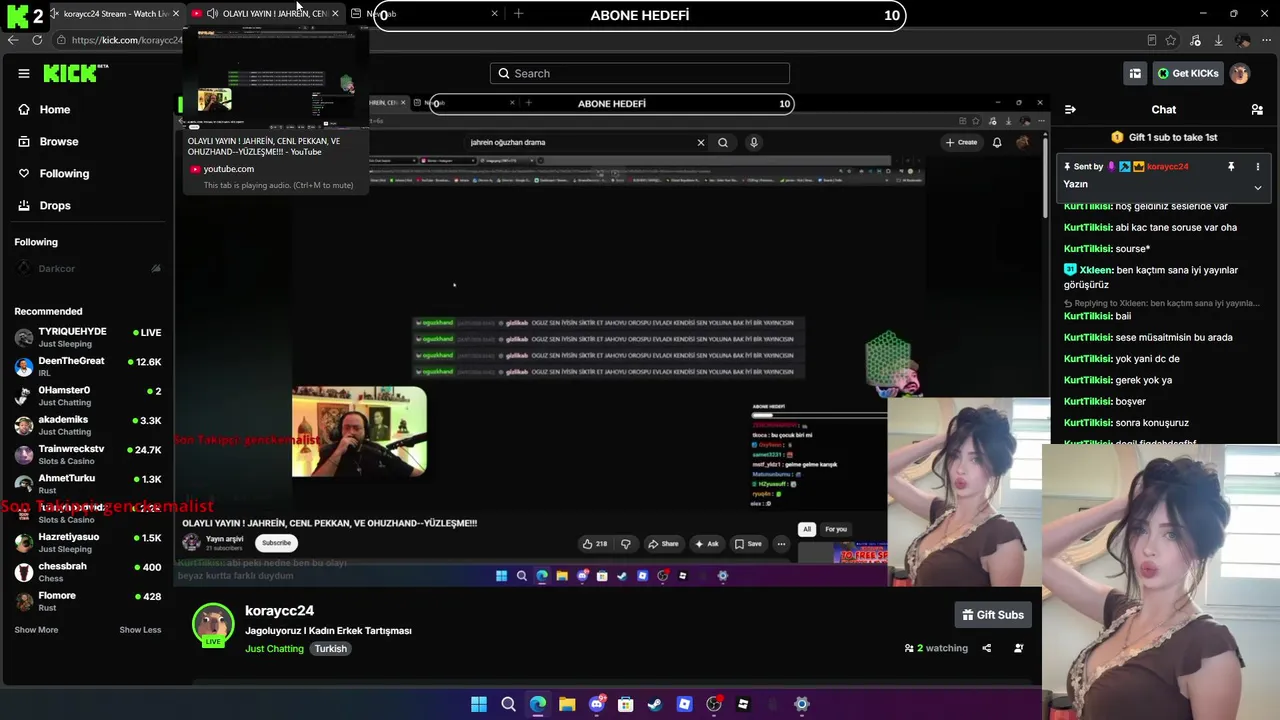Open DeenTheGreat recommended channel

pyautogui.click(x=88, y=367)
